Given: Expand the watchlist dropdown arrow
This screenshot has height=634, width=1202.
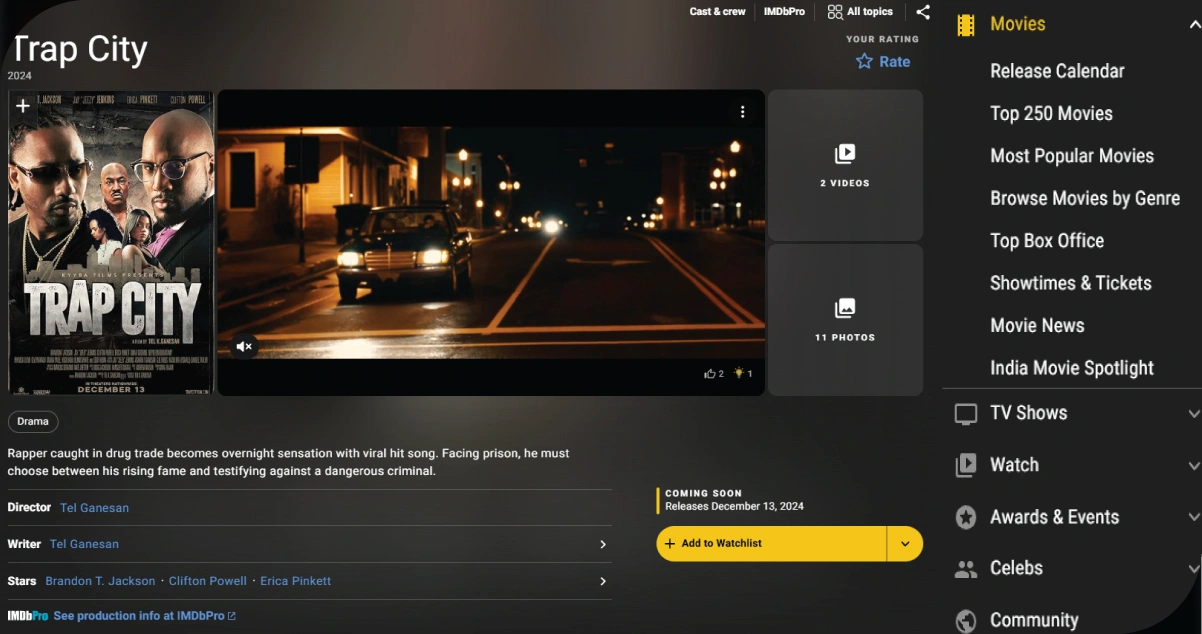Looking at the screenshot, I should (x=904, y=544).
